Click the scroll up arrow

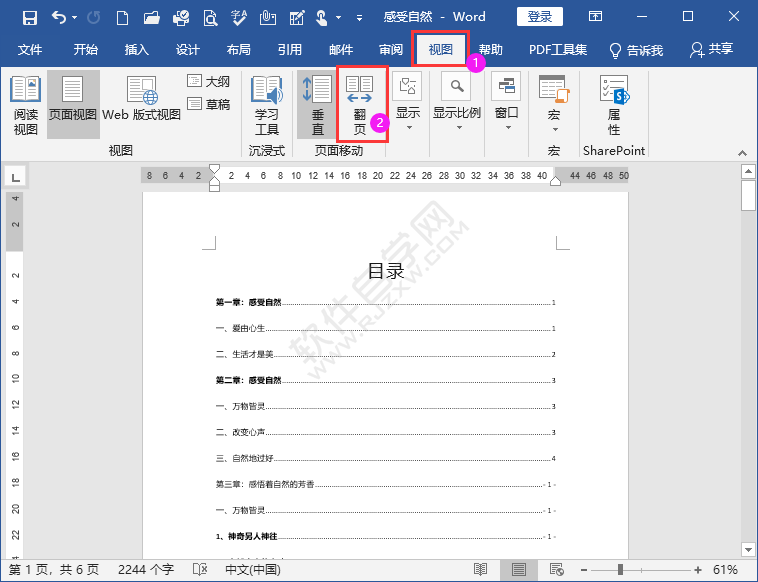coord(748,171)
